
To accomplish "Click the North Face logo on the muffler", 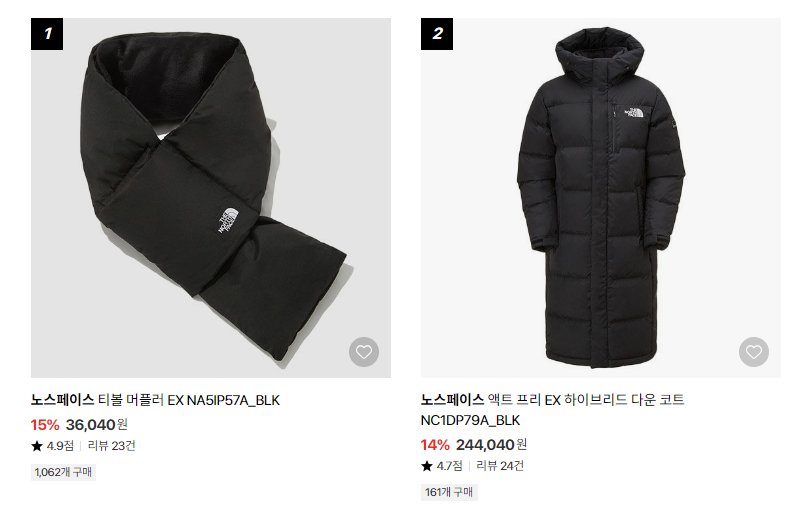I will (x=227, y=221).
